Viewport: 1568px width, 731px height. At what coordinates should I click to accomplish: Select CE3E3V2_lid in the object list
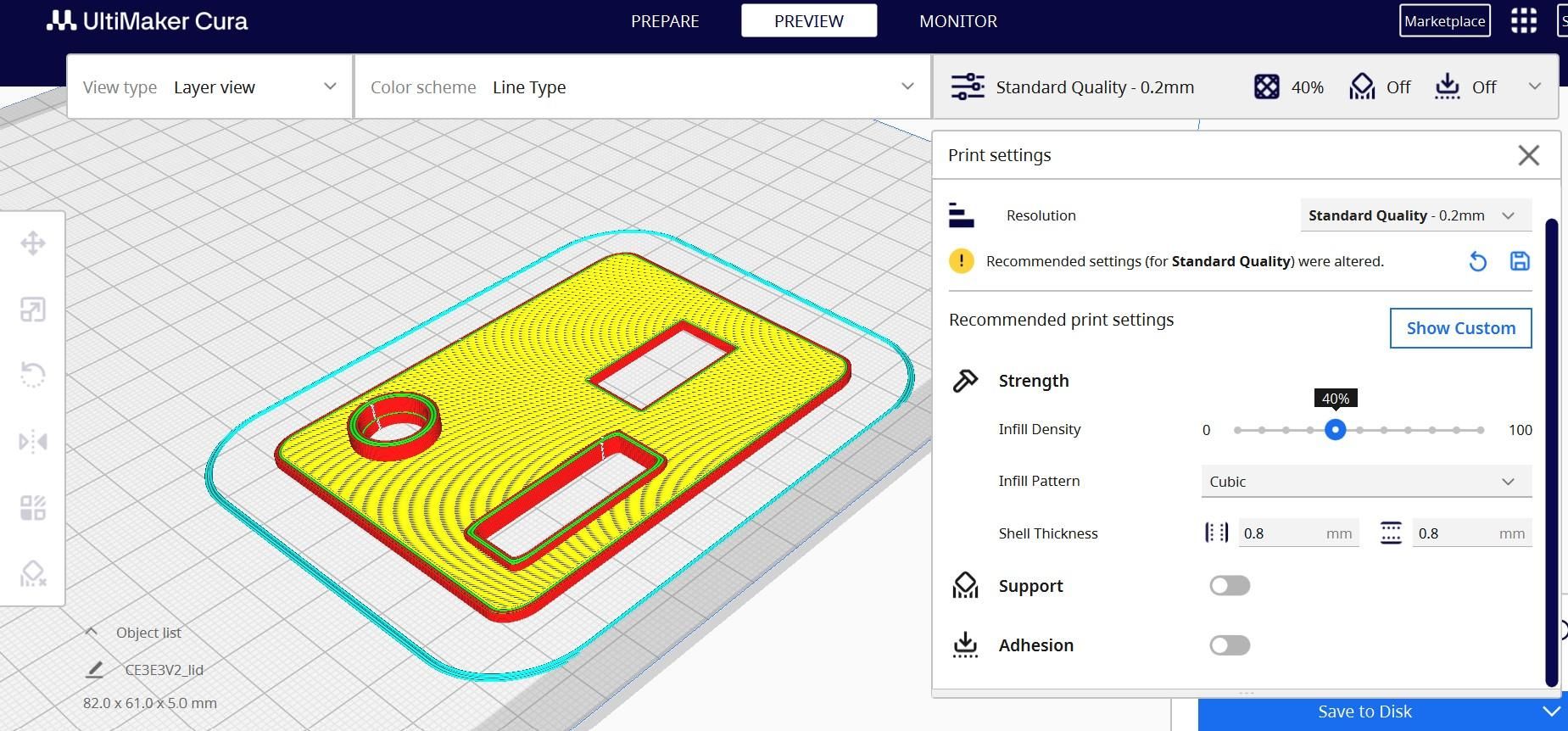pyautogui.click(x=165, y=670)
